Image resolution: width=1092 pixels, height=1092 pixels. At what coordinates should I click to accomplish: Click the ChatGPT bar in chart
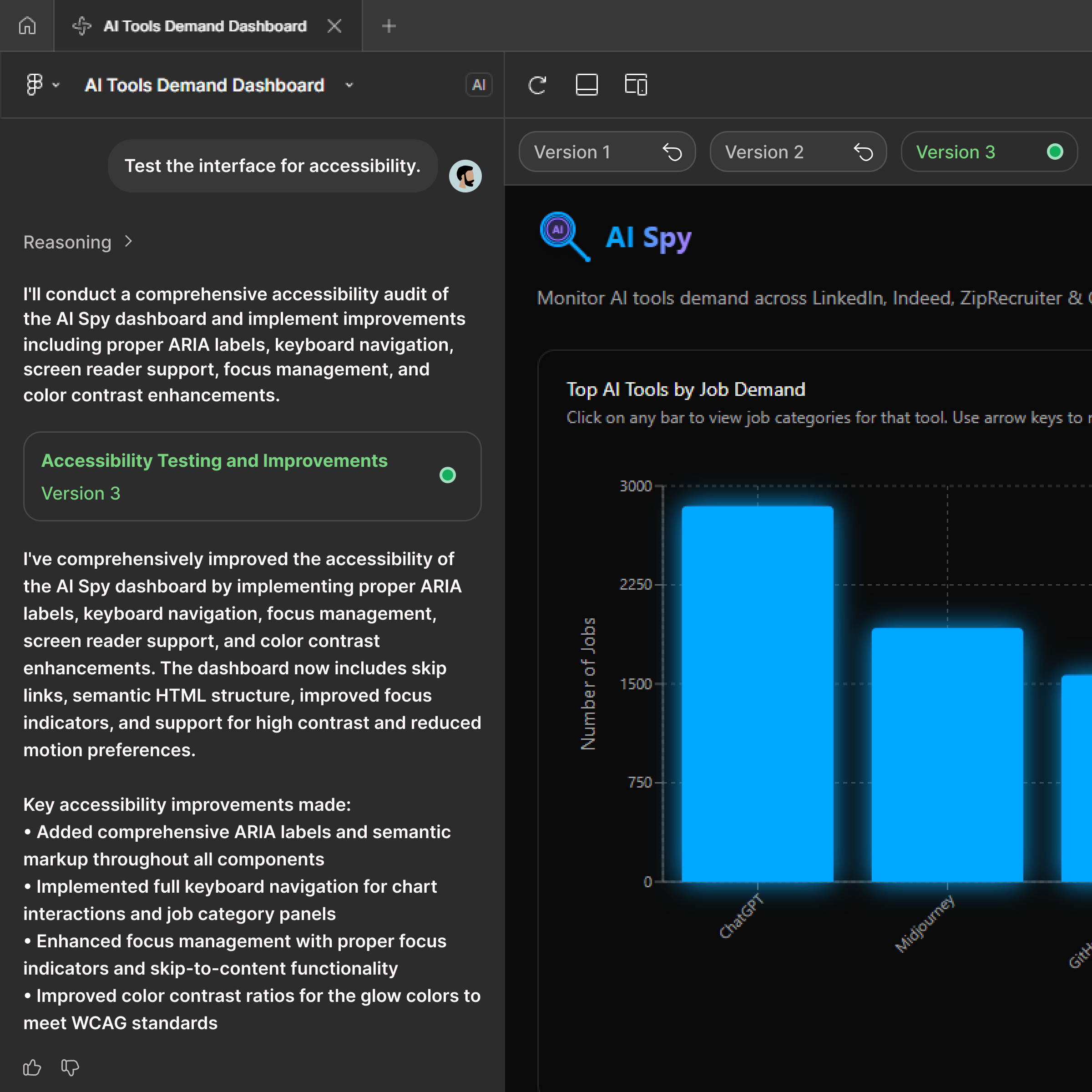(758, 693)
